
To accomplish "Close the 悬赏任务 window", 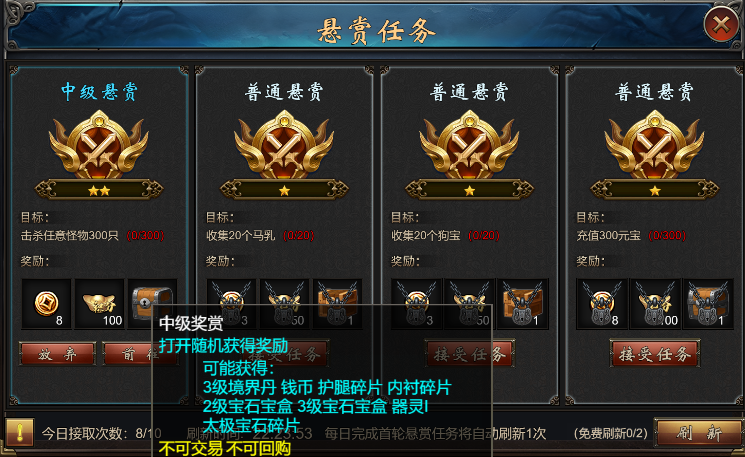I will tap(721, 24).
